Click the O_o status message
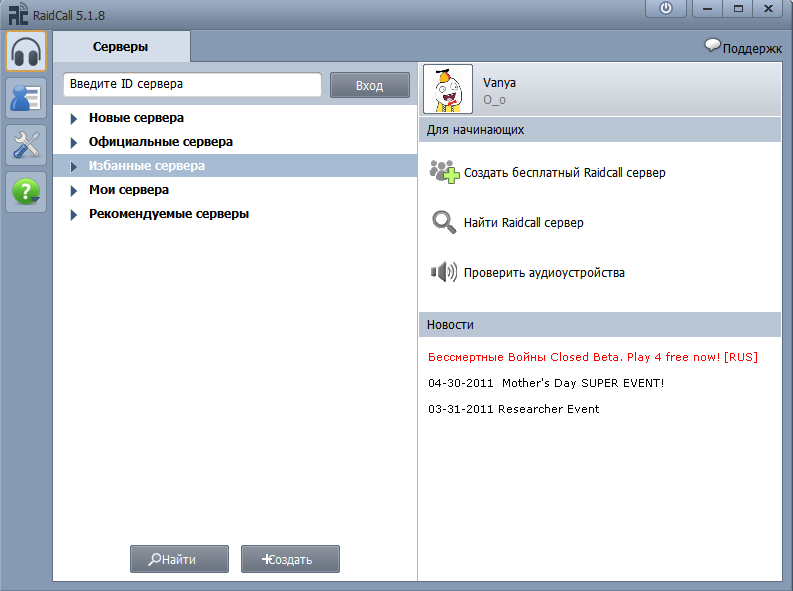 tap(494, 100)
